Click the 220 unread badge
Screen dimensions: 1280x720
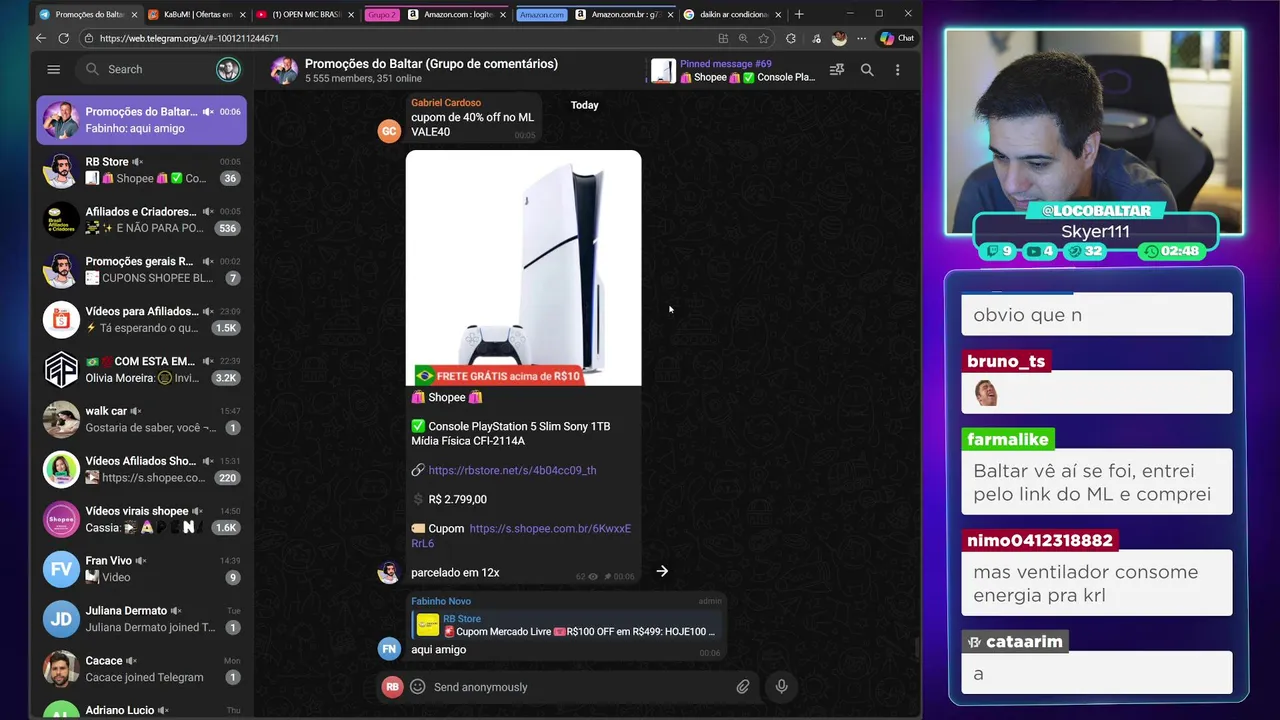click(227, 478)
